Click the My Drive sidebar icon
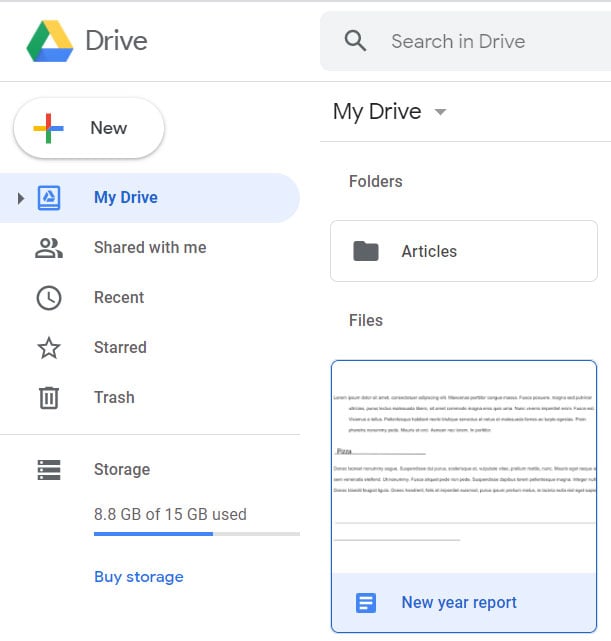Screen dimensions: 611x641 pos(49,198)
